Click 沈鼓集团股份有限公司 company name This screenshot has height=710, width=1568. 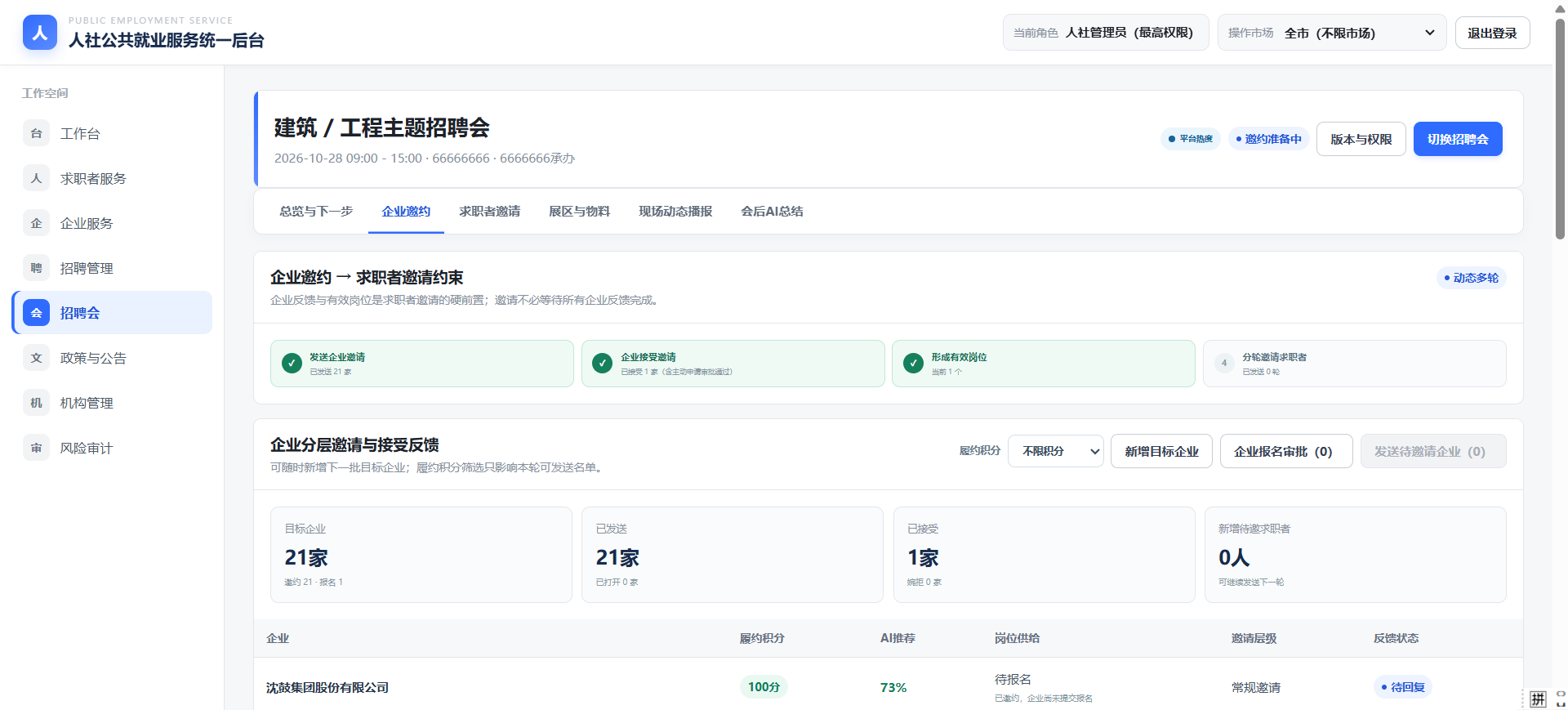[x=327, y=688]
